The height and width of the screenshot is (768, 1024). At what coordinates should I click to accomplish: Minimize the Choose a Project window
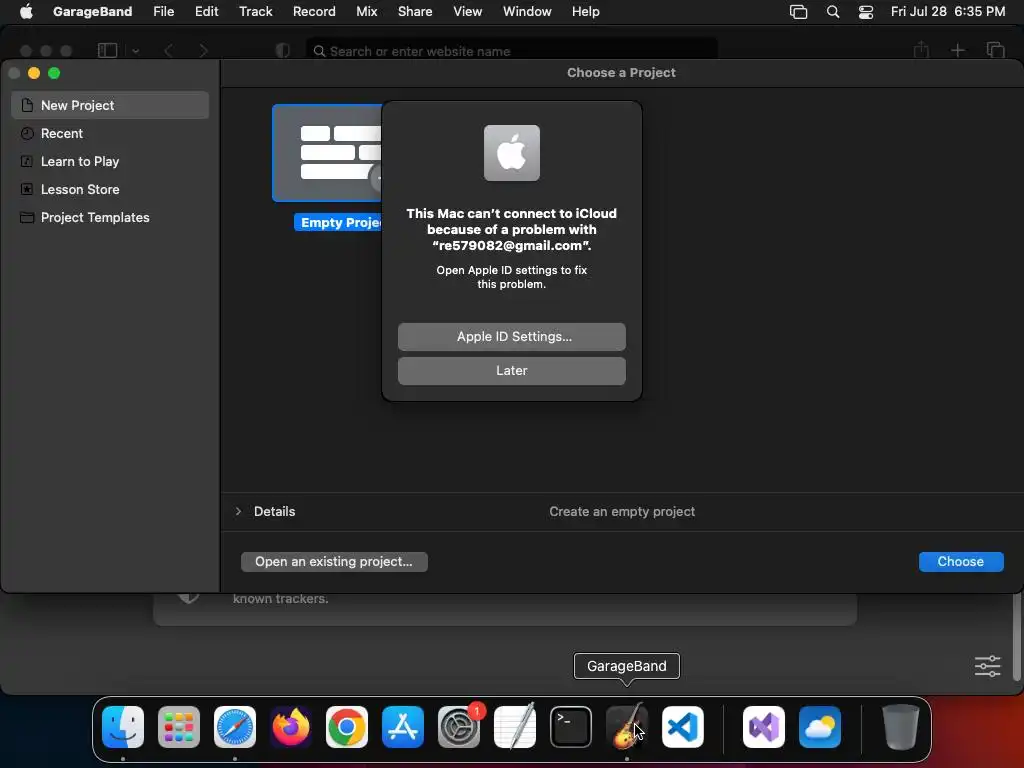pyautogui.click(x=34, y=73)
